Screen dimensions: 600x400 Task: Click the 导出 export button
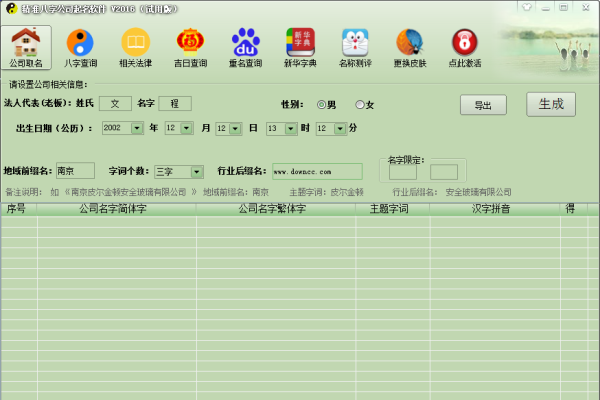(x=483, y=105)
